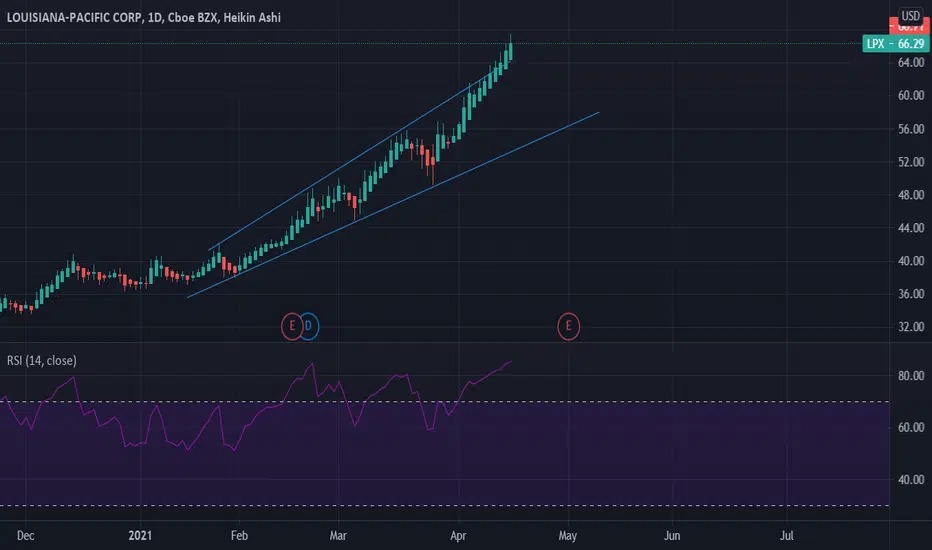Click the 64.00 price axis label
Image resolution: width=932 pixels, height=550 pixels.
[911, 62]
